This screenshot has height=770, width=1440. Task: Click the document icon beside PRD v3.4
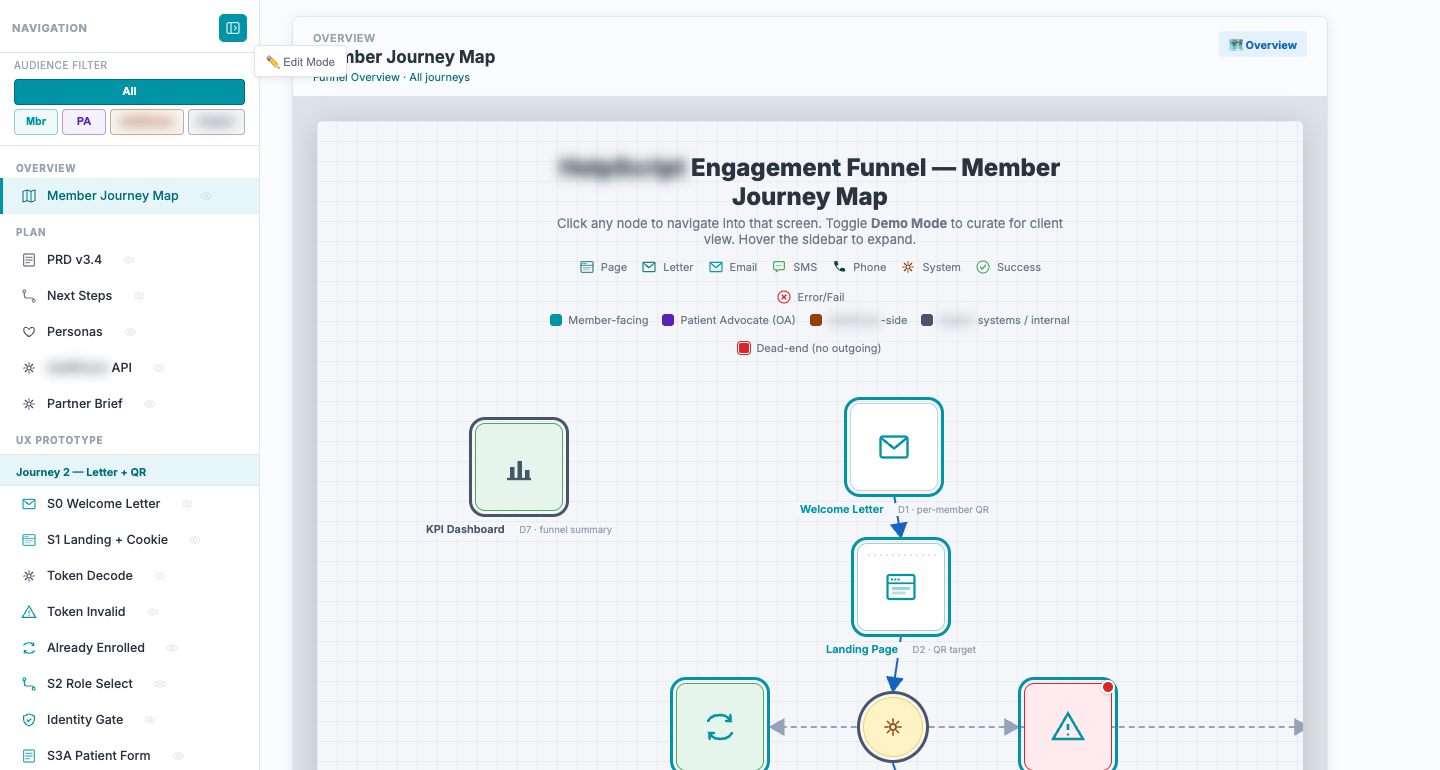coord(29,260)
